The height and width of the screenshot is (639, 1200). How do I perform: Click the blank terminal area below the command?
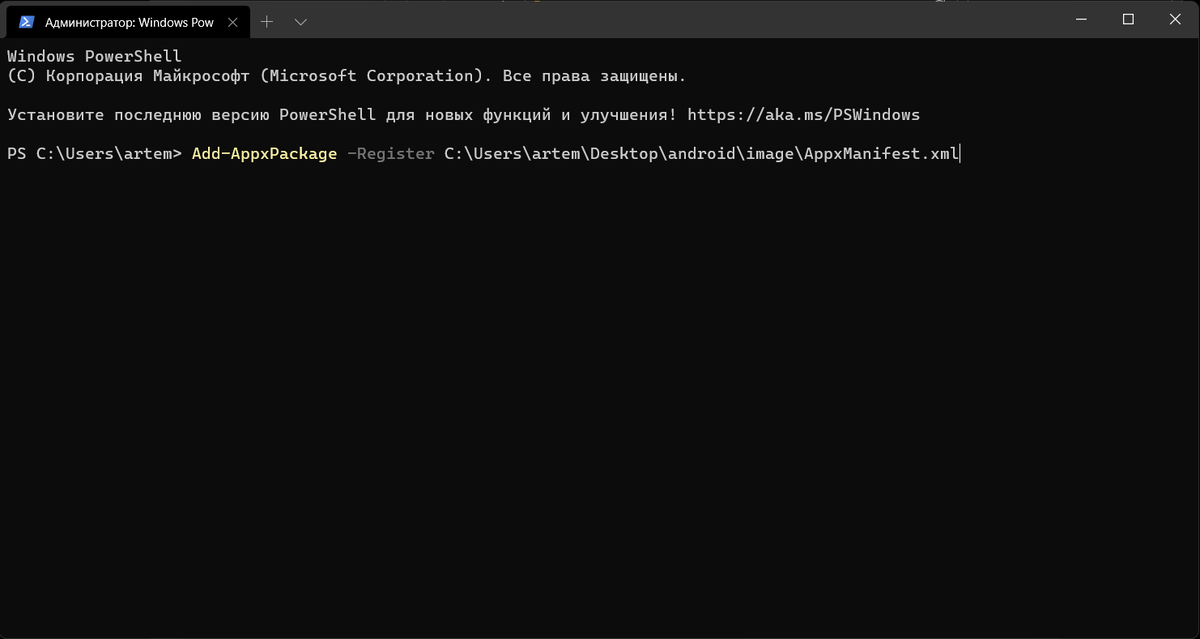[600, 400]
